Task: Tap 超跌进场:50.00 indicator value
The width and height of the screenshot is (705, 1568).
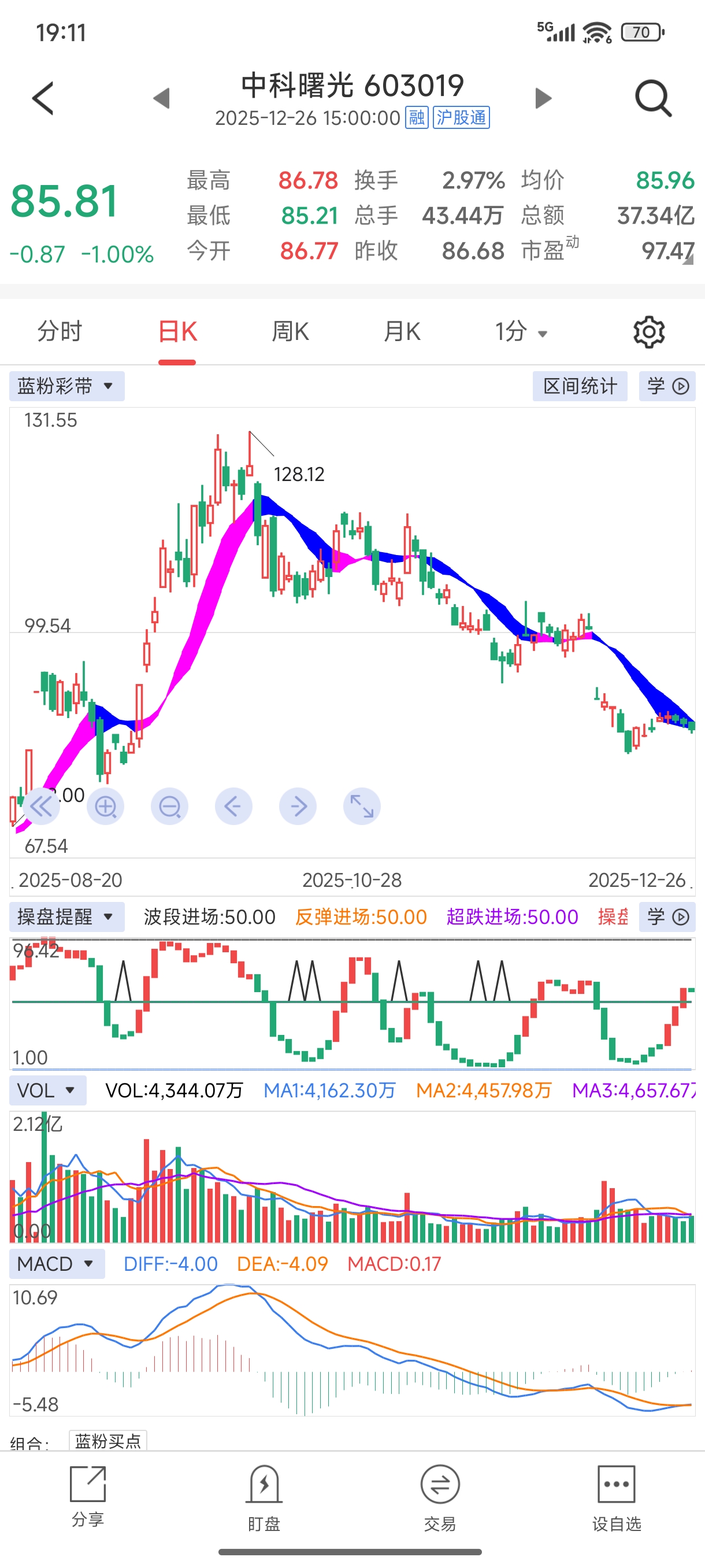Action: [512, 918]
